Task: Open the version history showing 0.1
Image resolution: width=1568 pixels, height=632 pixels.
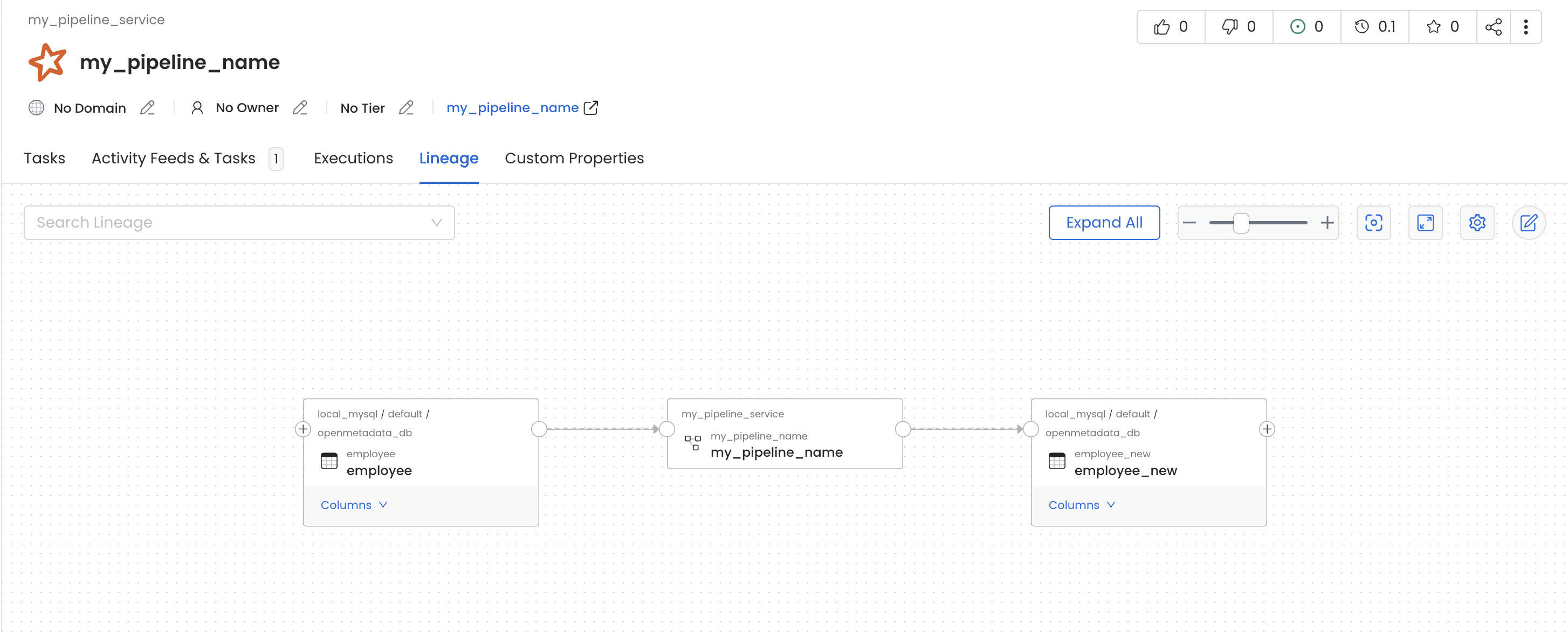Action: (1375, 26)
